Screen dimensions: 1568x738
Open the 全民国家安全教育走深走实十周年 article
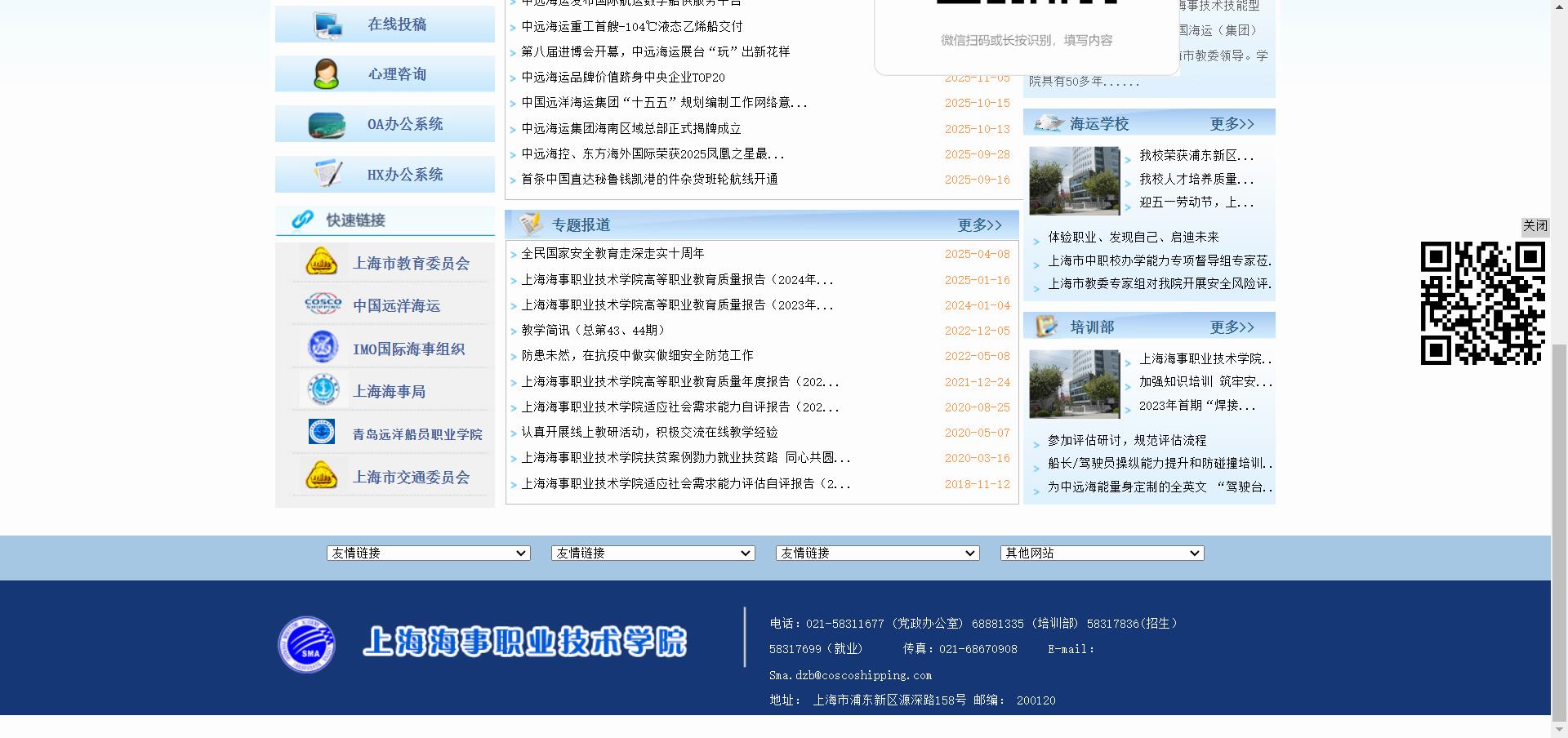[612, 254]
